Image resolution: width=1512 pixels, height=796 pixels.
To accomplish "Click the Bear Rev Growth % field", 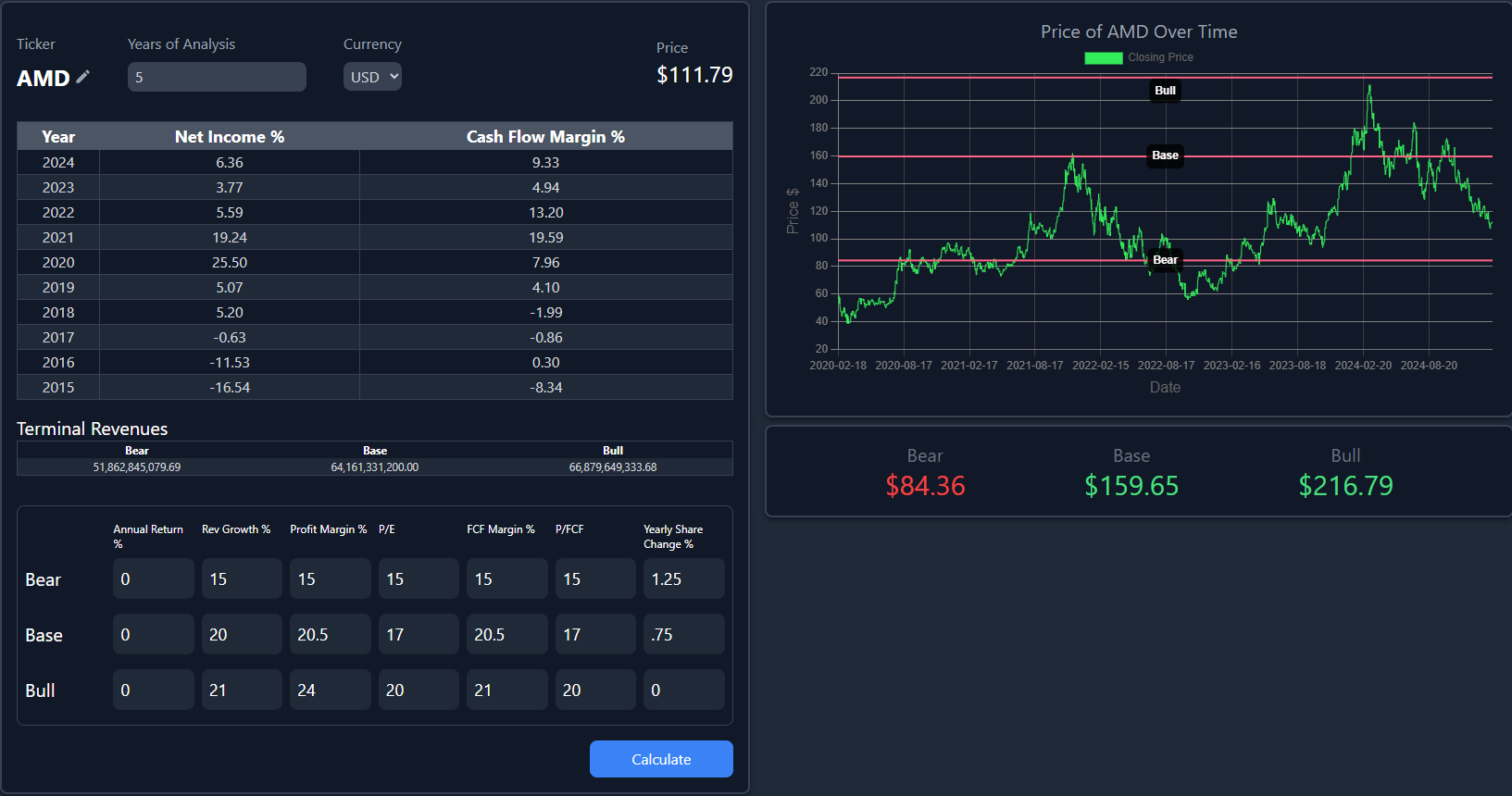I will click(x=241, y=578).
